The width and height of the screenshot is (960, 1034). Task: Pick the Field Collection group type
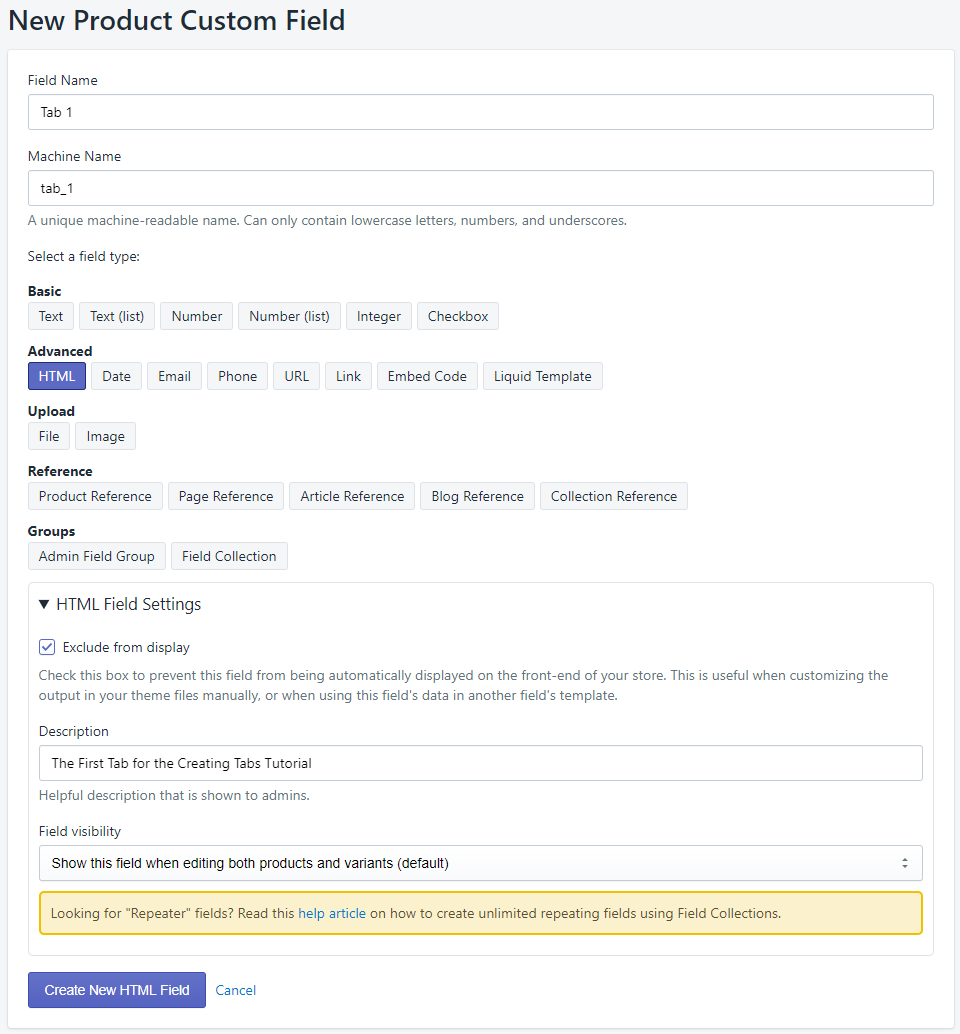[229, 556]
